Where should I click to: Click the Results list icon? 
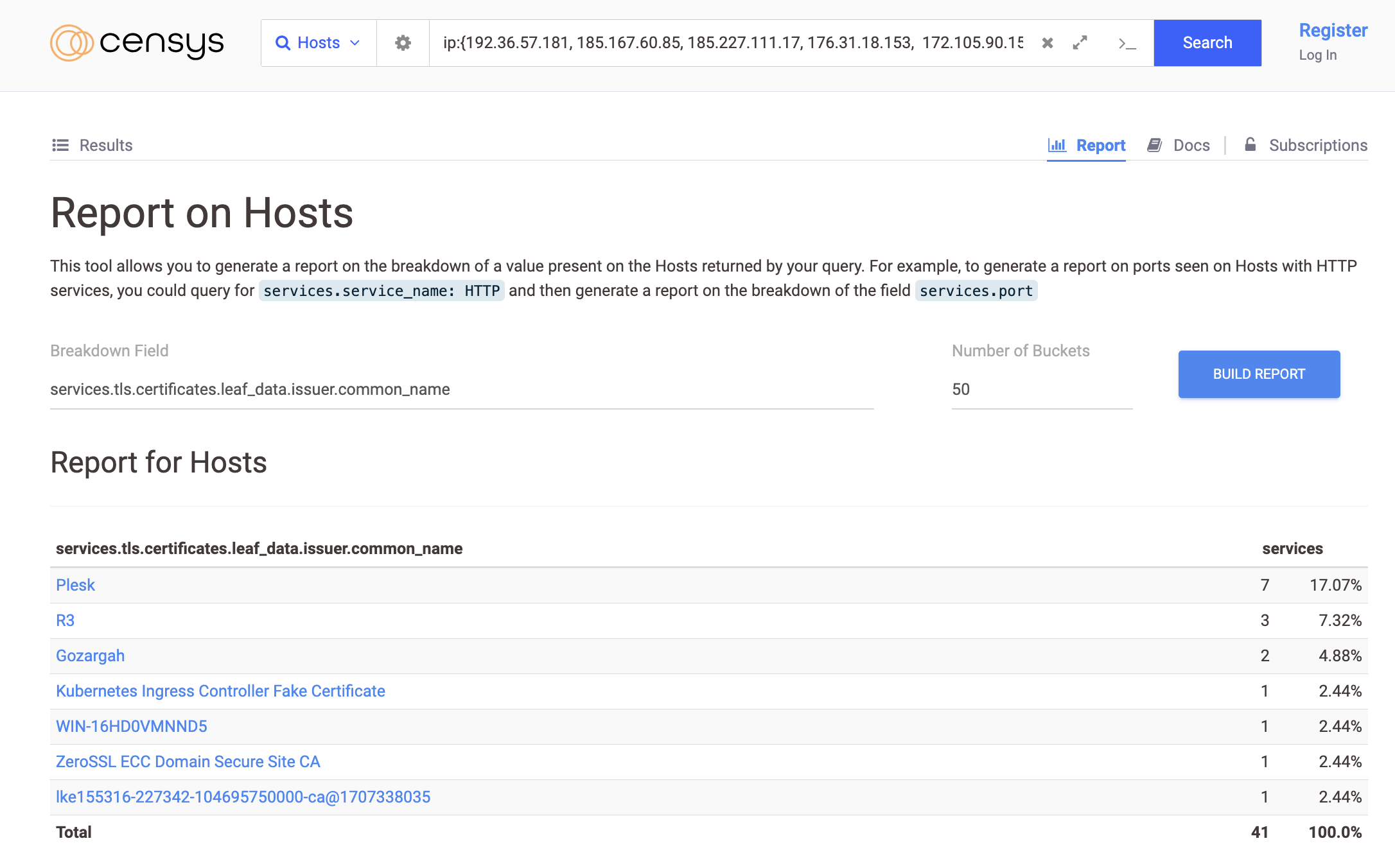tap(60, 145)
